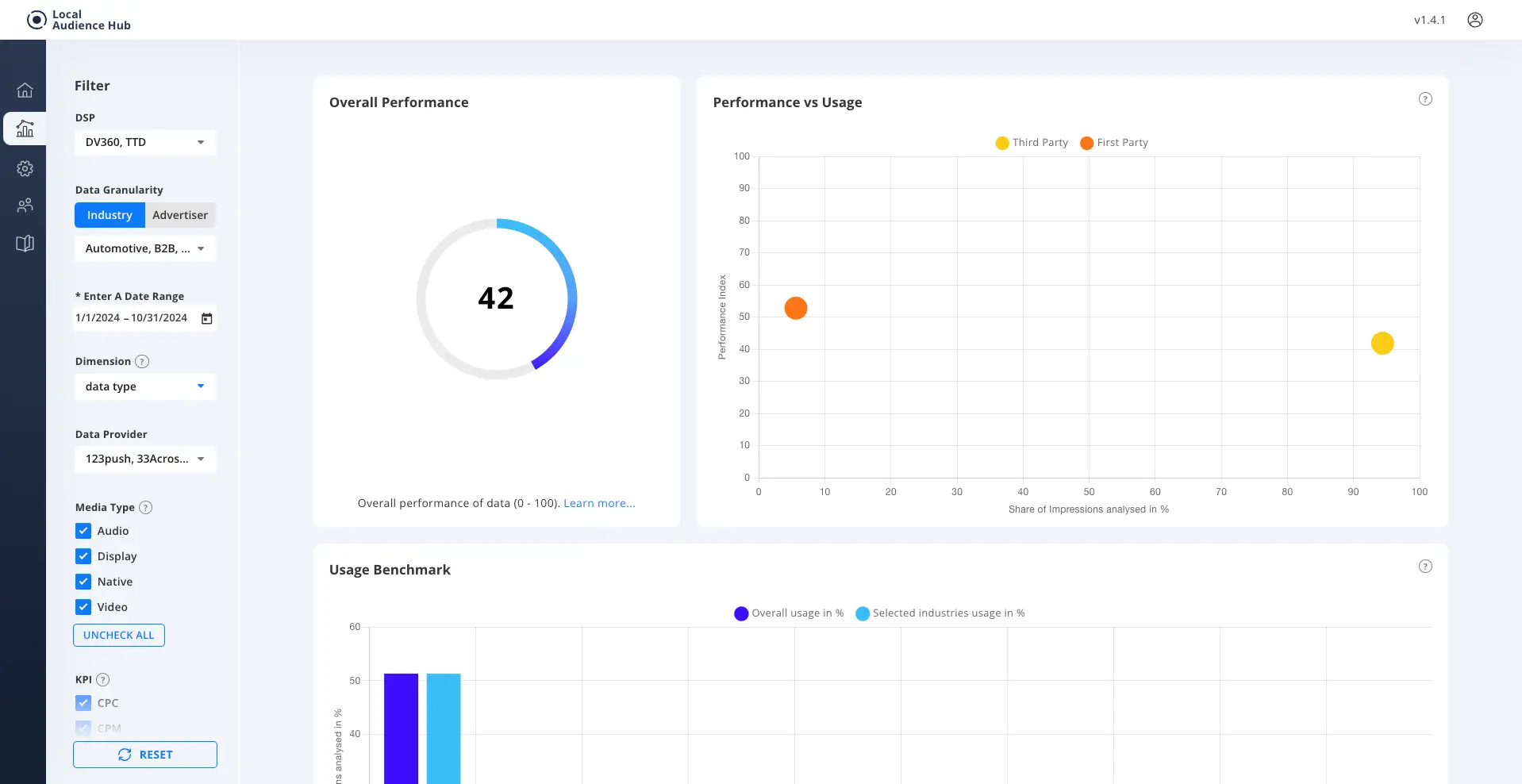Open the home icon in sidebar

point(25,90)
